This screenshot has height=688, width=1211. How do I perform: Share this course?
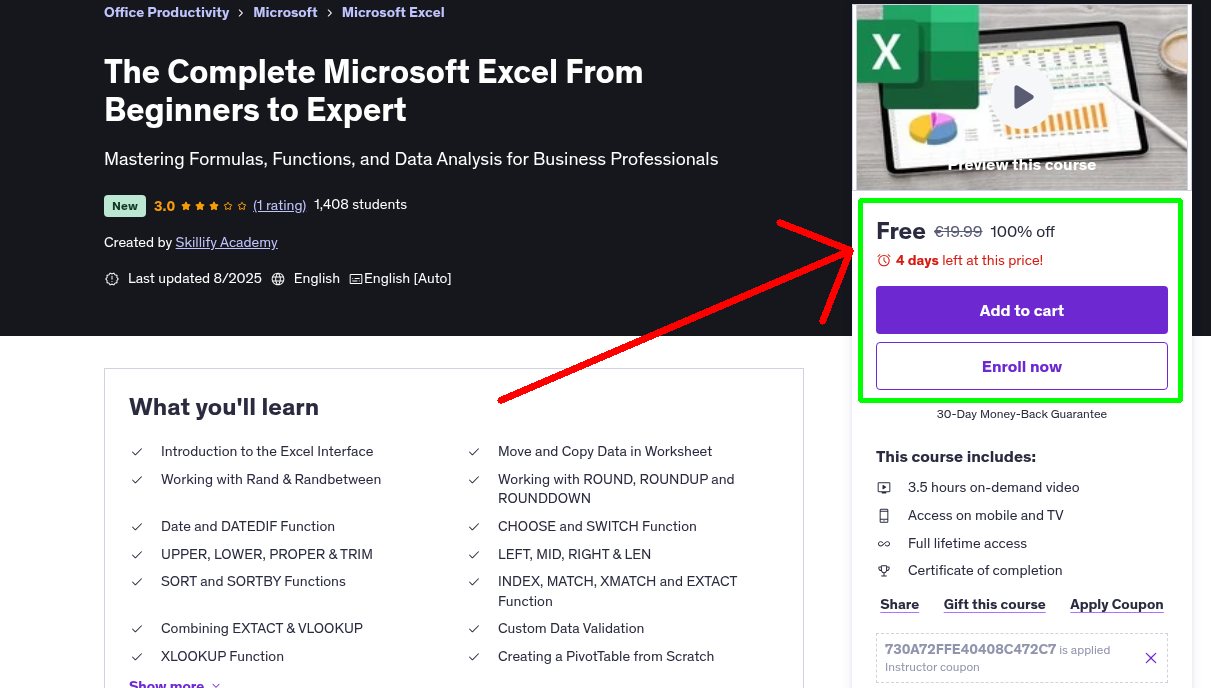point(899,605)
